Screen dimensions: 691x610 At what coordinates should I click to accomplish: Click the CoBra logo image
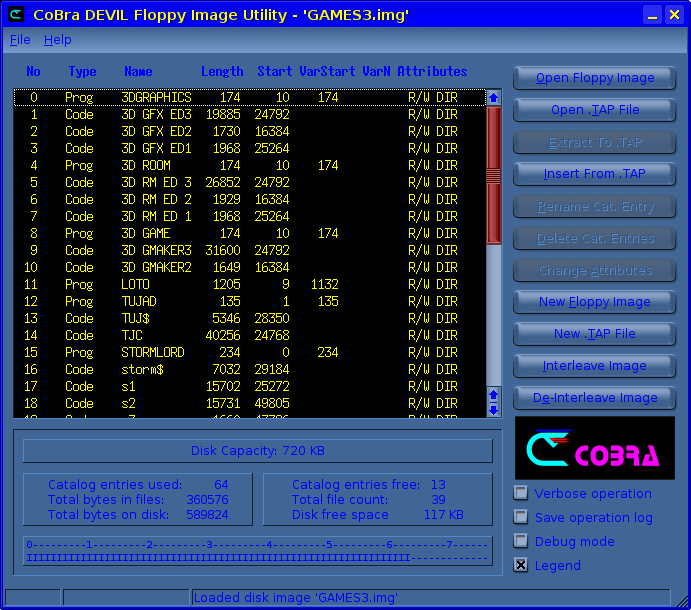[x=594, y=448]
